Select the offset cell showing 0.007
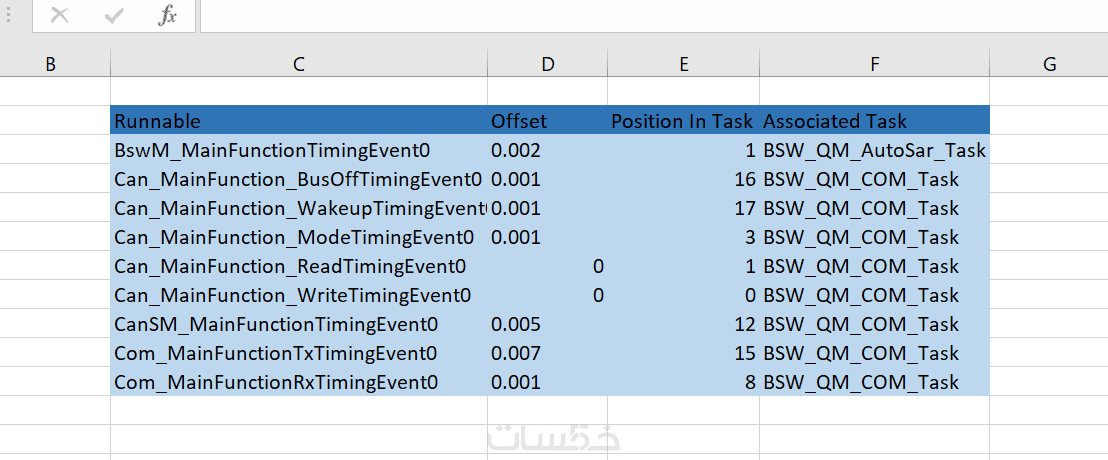Screen dimensions: 1108x460 pos(547,354)
